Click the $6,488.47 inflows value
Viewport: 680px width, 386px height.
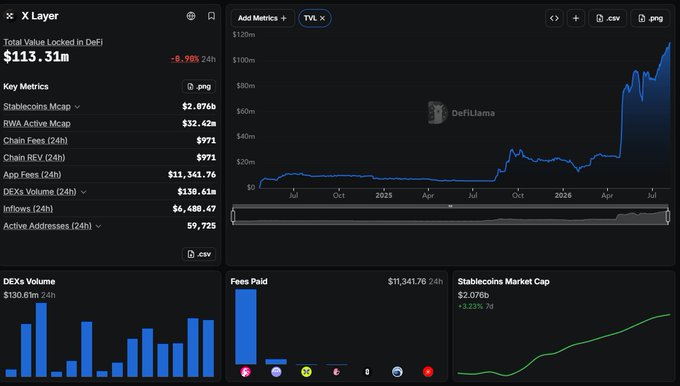[x=194, y=209]
